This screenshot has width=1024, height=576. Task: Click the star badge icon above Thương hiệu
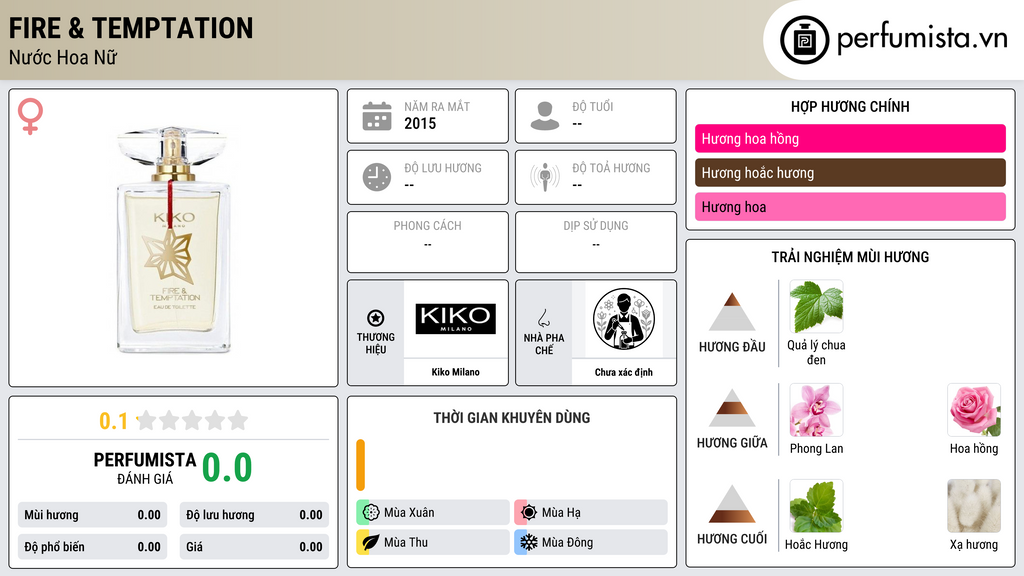376,318
